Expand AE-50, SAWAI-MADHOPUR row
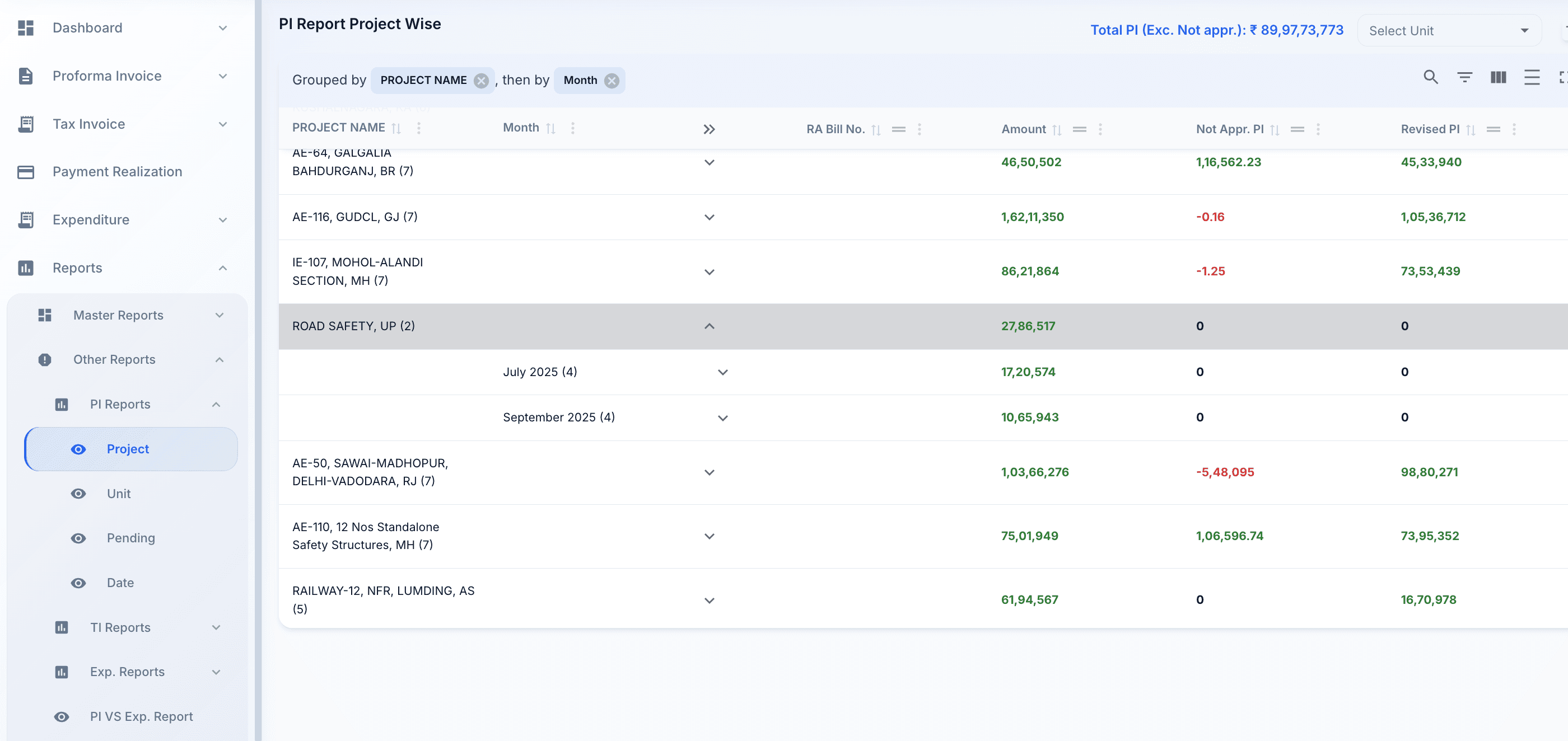This screenshot has height=741, width=1568. coord(709,473)
